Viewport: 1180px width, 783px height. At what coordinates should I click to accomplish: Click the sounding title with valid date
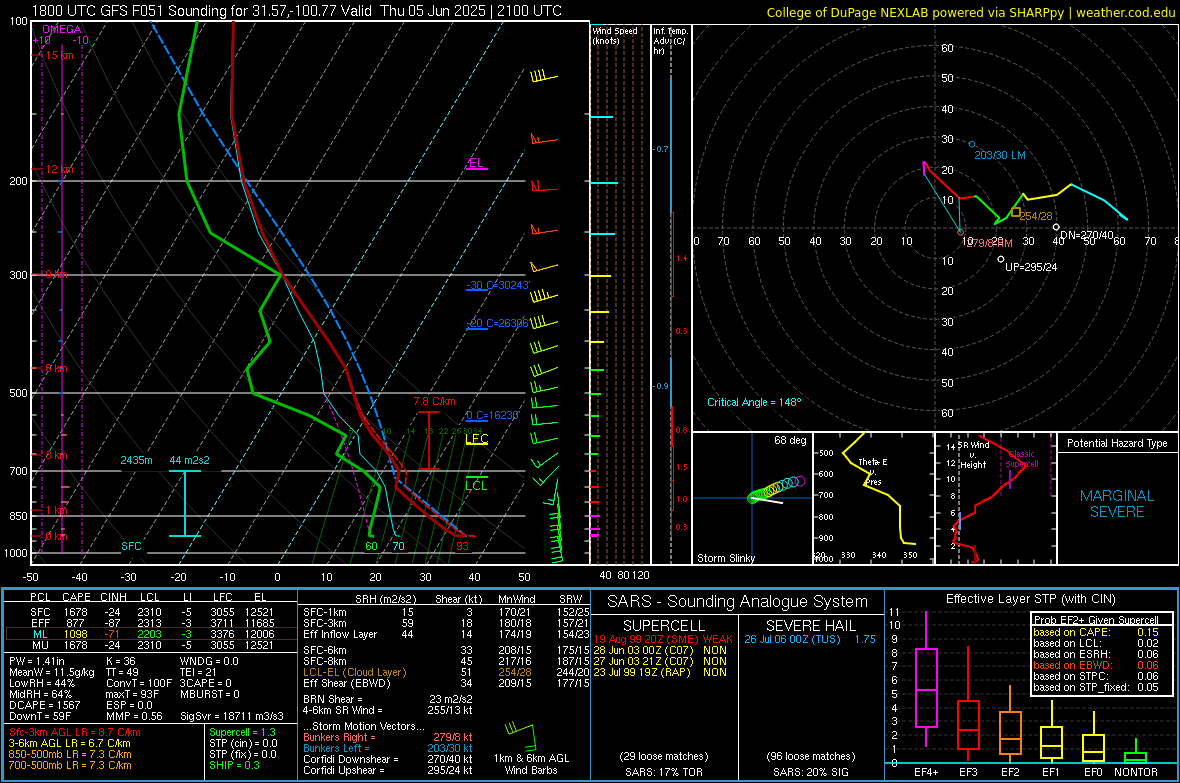coord(297,11)
